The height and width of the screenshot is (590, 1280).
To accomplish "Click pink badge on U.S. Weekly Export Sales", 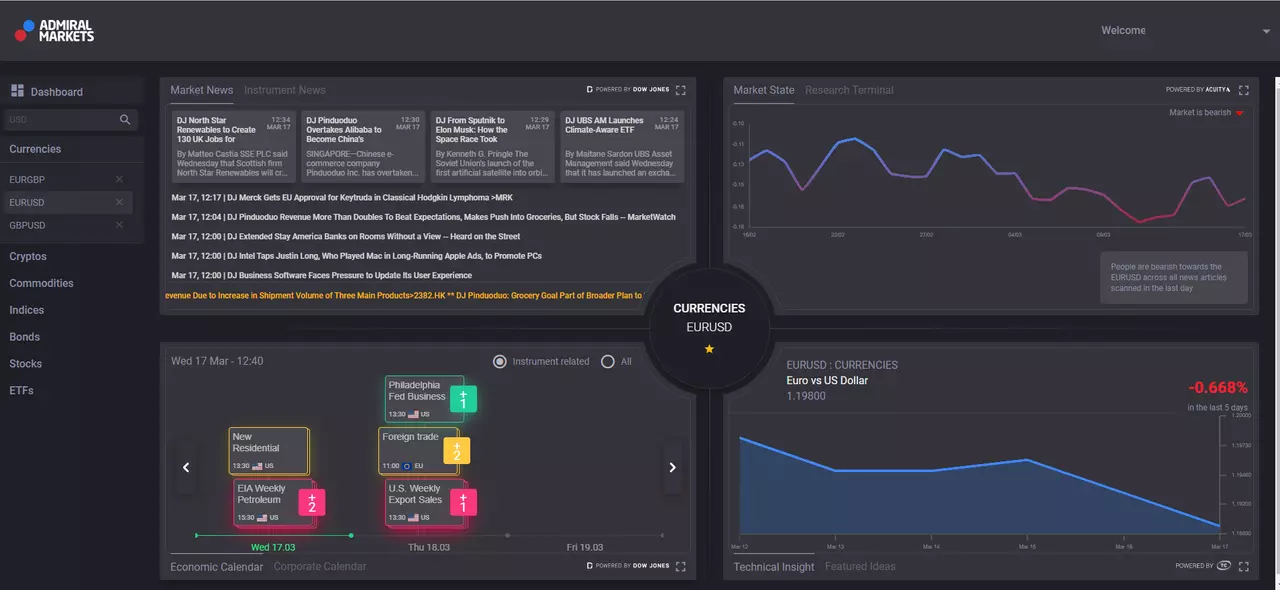I will tap(463, 502).
